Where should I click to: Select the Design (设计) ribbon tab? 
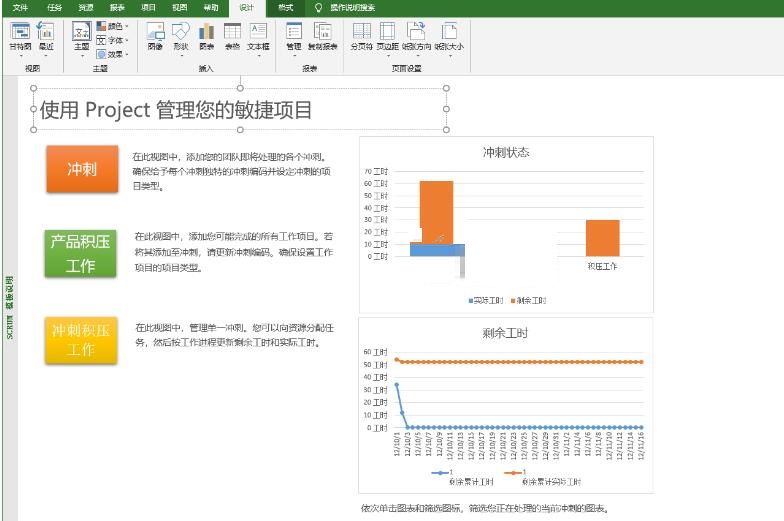click(246, 8)
